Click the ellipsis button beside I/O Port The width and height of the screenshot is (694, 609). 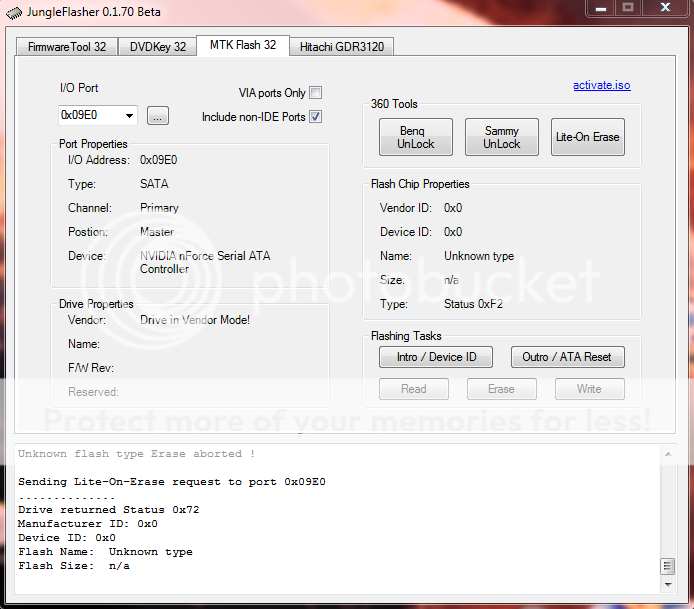point(157,116)
